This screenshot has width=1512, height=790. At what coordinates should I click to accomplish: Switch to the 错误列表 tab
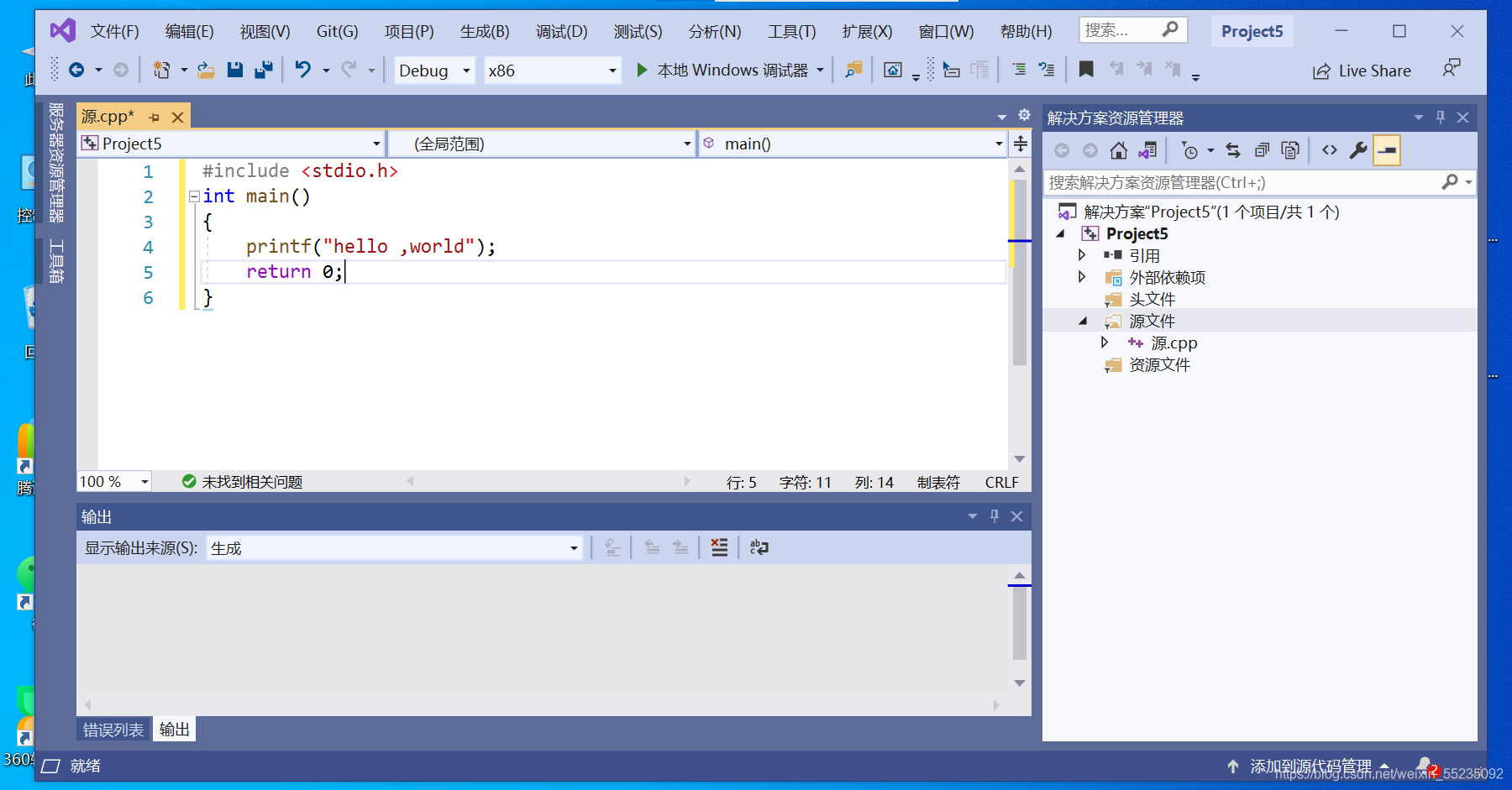click(x=113, y=730)
